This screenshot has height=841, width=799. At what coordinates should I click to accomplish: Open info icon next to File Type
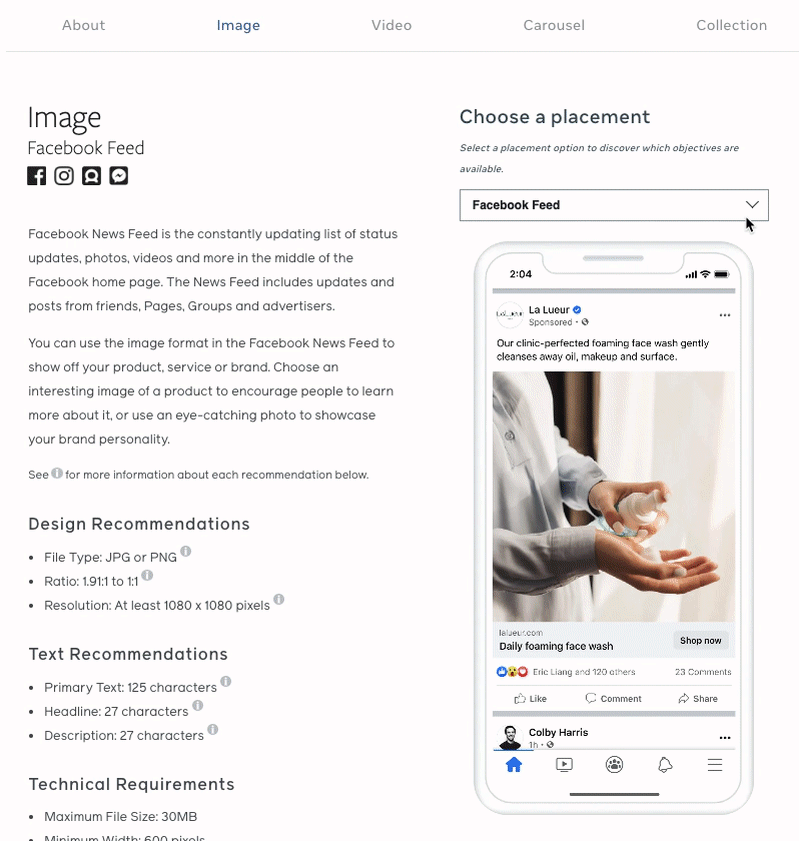point(186,551)
